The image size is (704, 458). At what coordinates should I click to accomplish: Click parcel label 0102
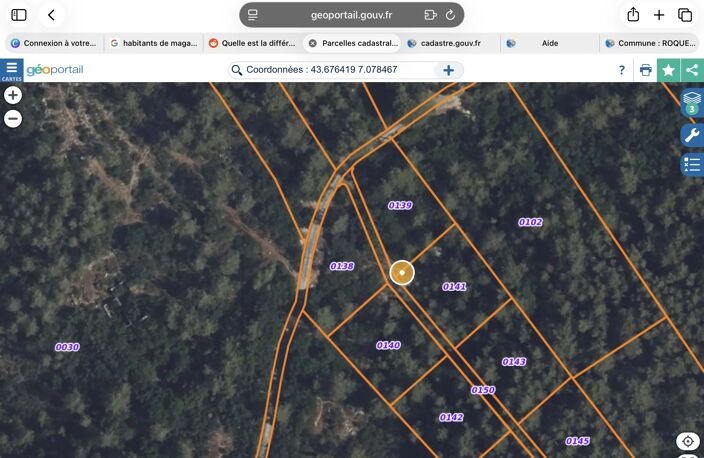[x=530, y=222]
